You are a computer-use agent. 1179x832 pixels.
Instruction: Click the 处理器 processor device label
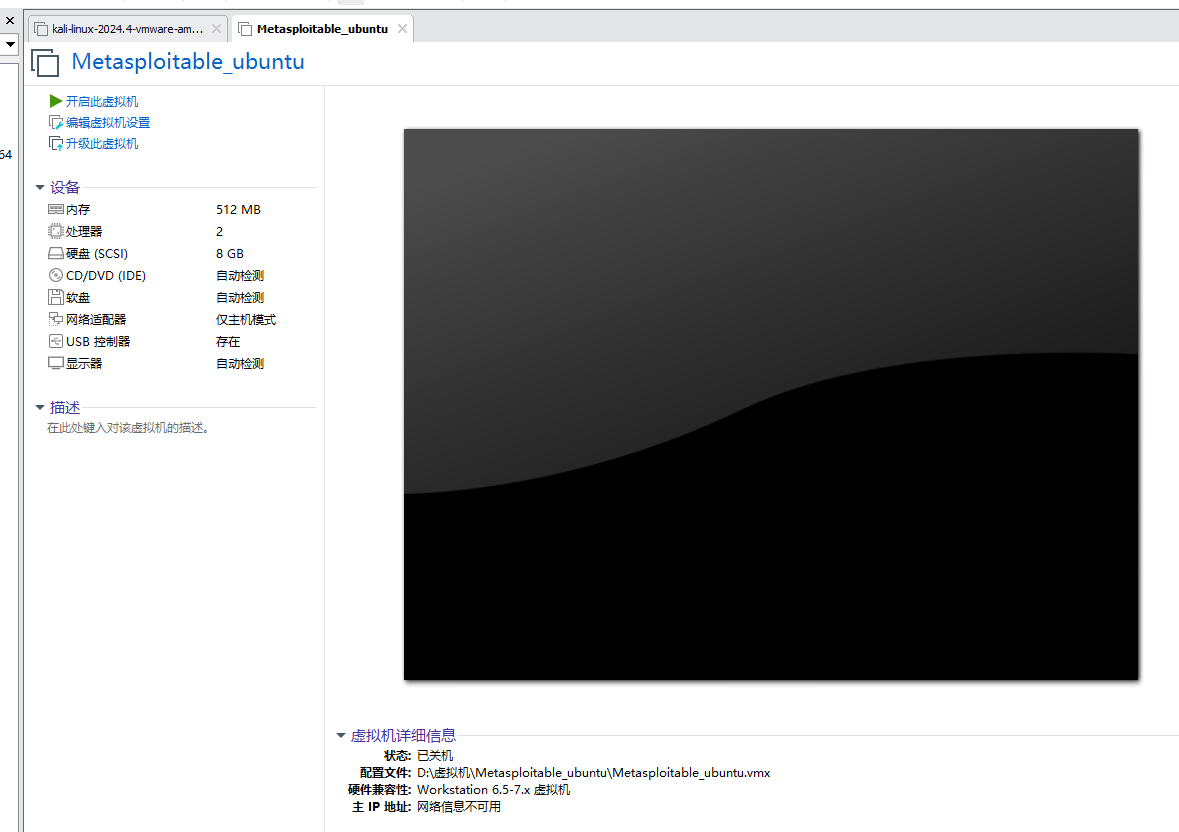tap(83, 231)
